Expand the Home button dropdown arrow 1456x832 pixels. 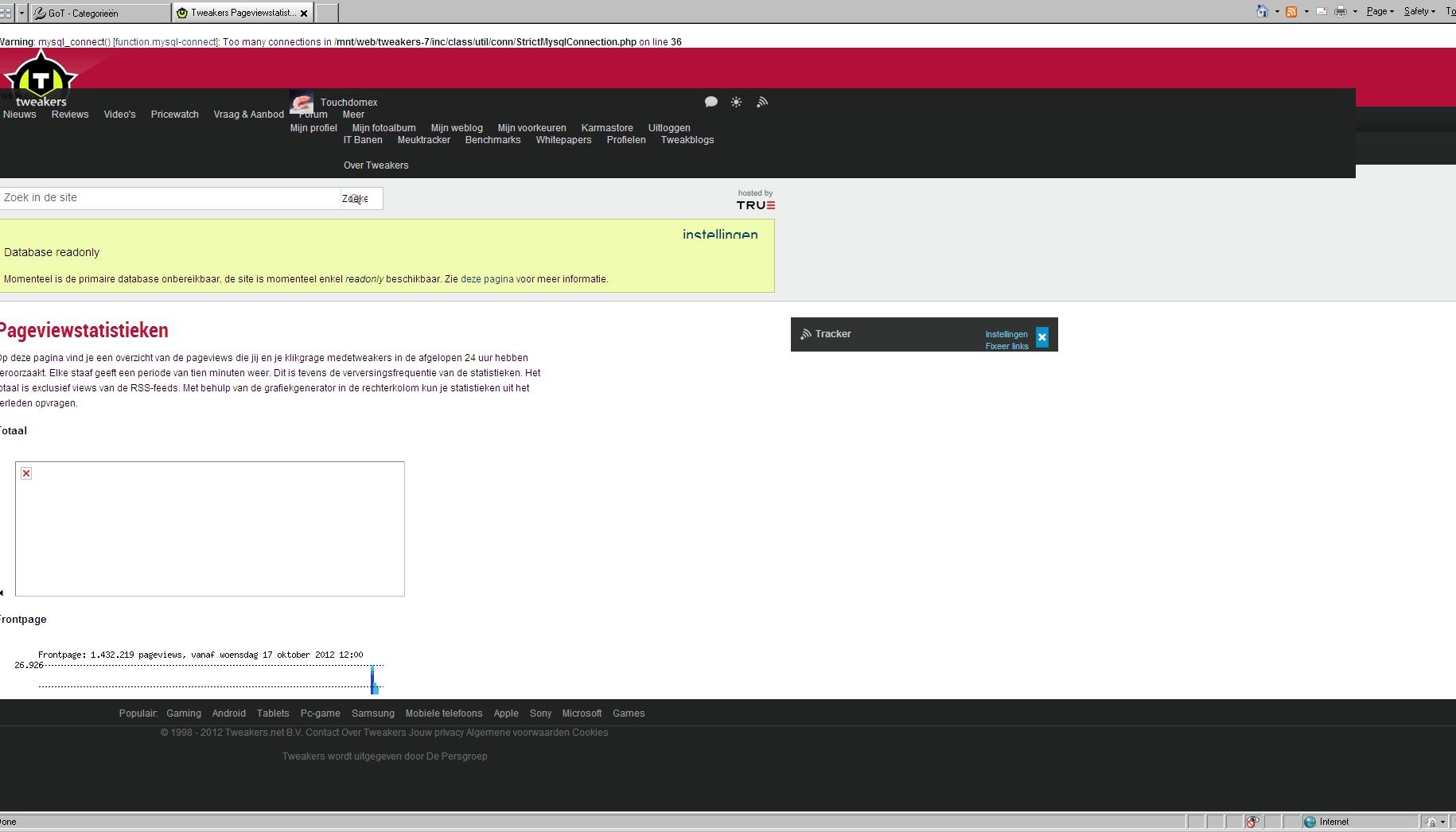click(1276, 12)
